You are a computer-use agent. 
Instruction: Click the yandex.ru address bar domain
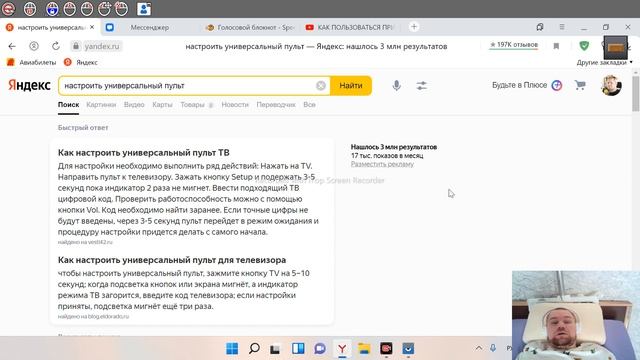coord(102,46)
